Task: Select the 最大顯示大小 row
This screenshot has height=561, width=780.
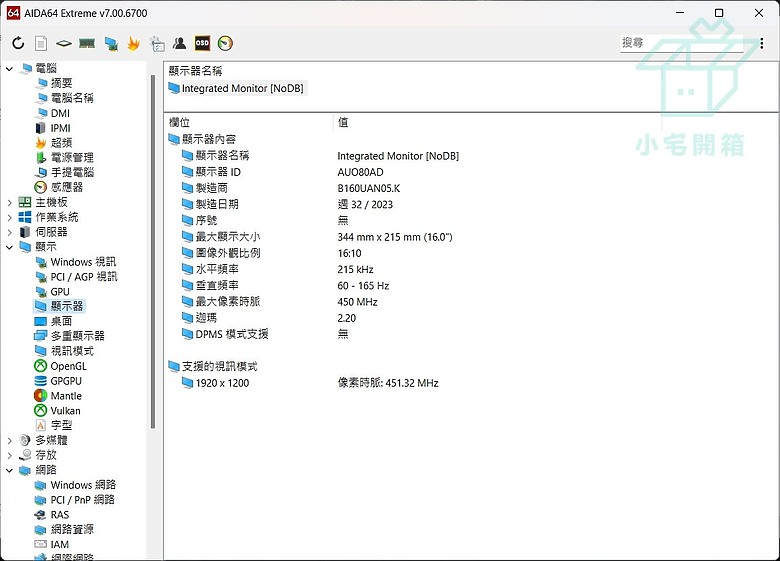Action: click(x=318, y=237)
